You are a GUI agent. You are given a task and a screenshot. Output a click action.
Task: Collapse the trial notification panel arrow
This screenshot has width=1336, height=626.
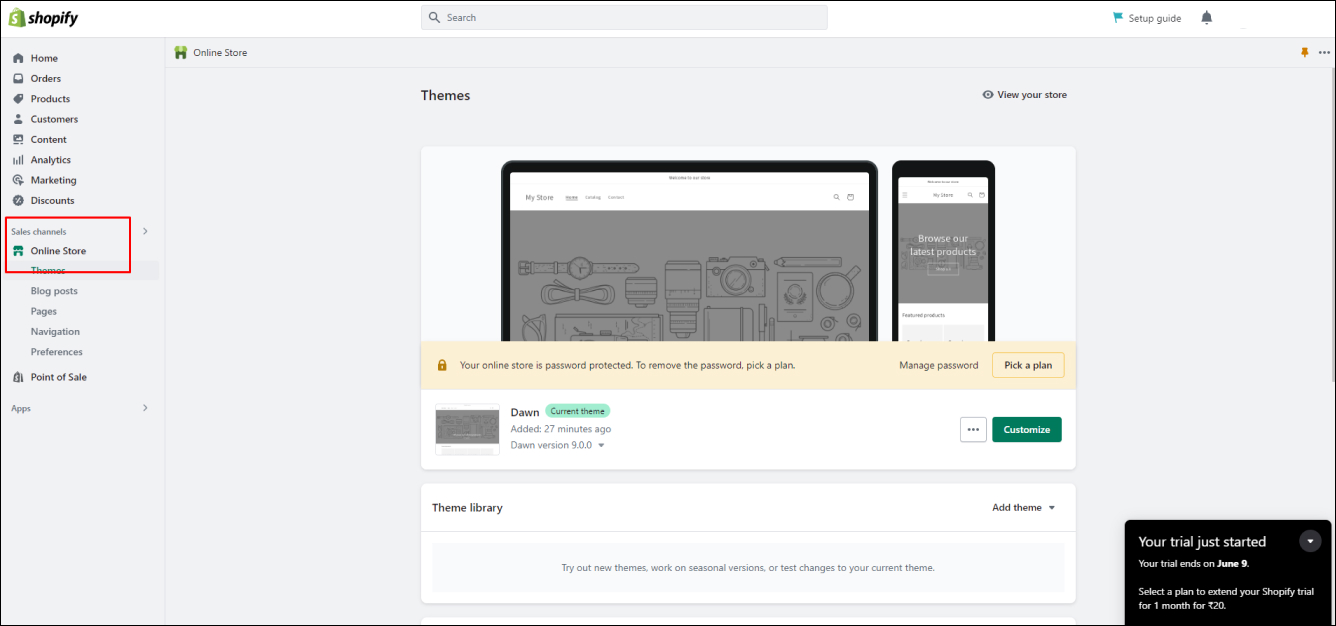1310,541
